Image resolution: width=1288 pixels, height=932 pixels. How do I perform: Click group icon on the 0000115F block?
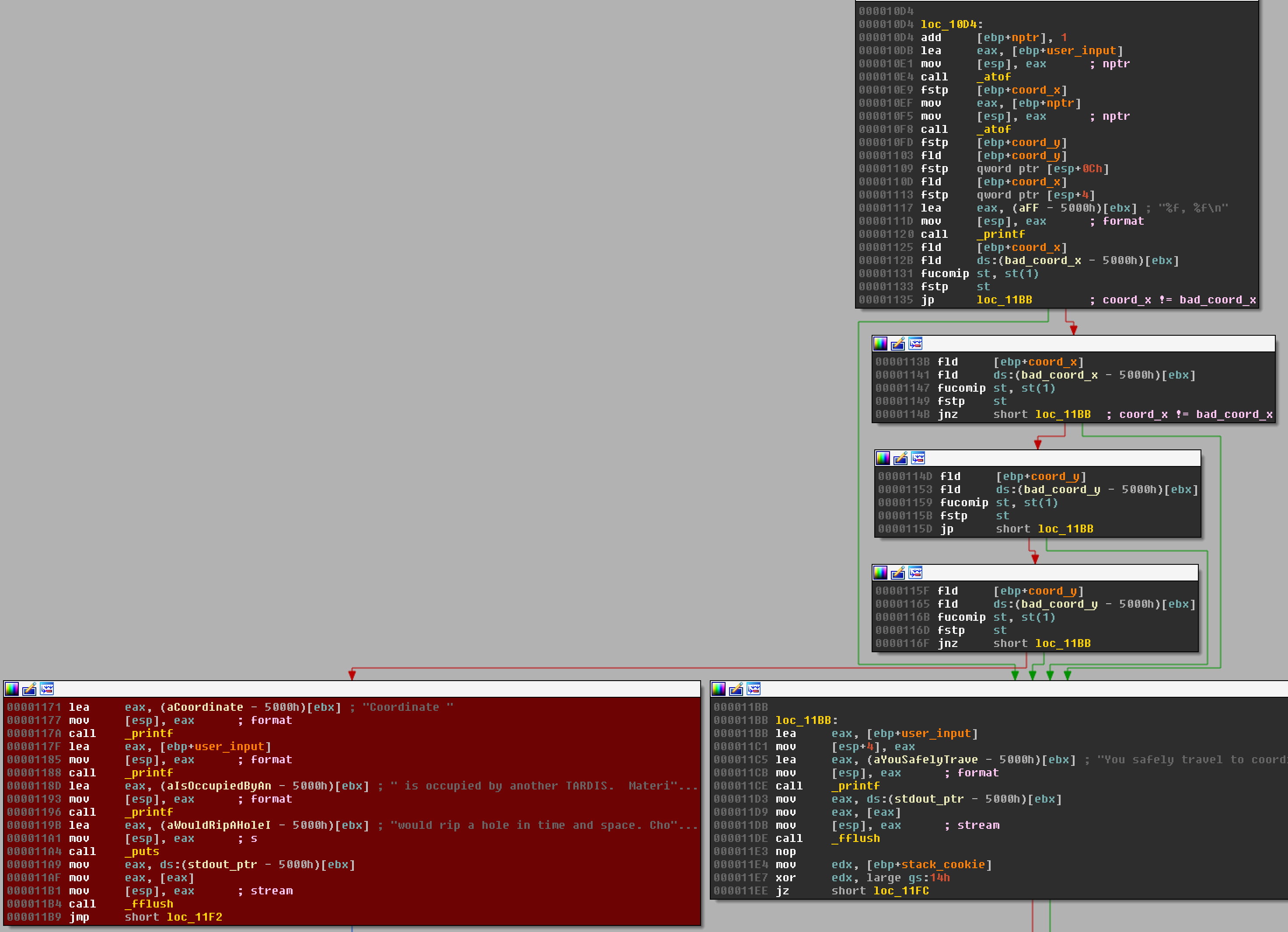point(915,572)
